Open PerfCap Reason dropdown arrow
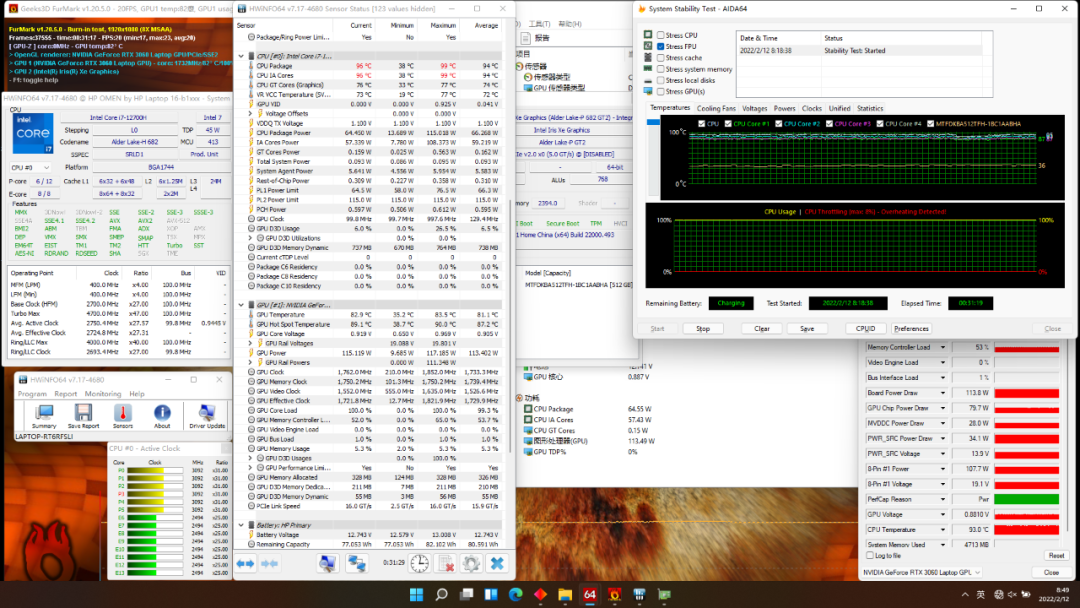Screen dimensions: 1080x608 click(942, 499)
